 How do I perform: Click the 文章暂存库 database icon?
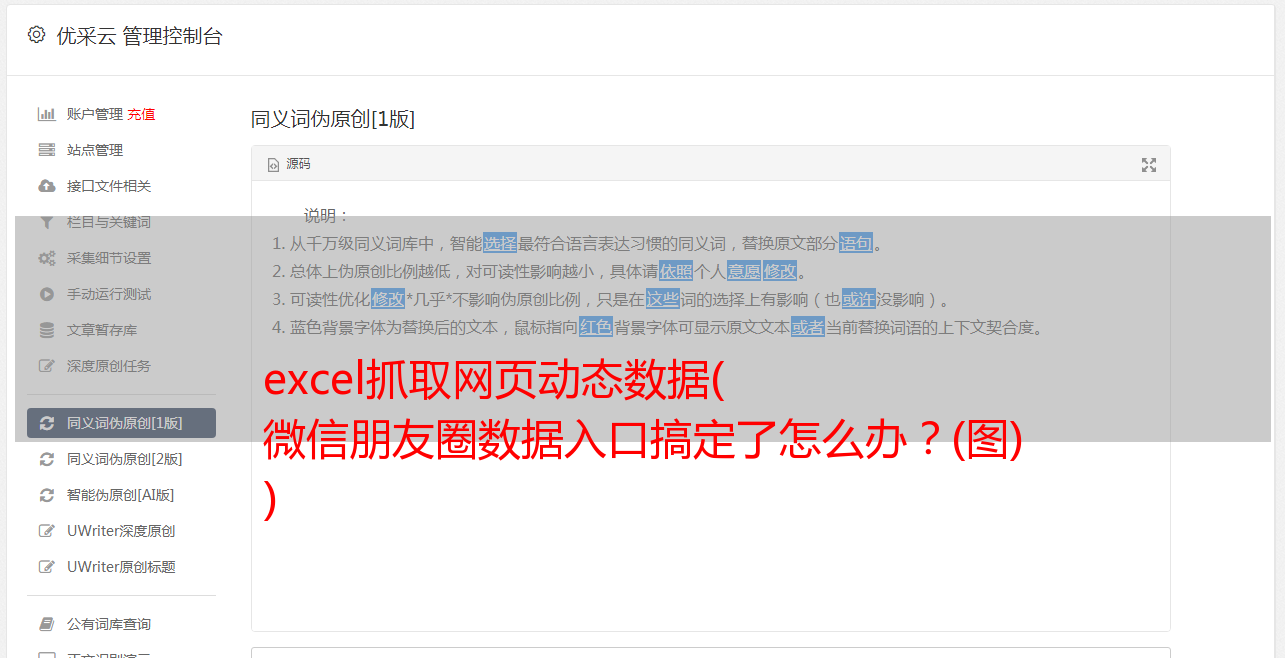(46, 330)
